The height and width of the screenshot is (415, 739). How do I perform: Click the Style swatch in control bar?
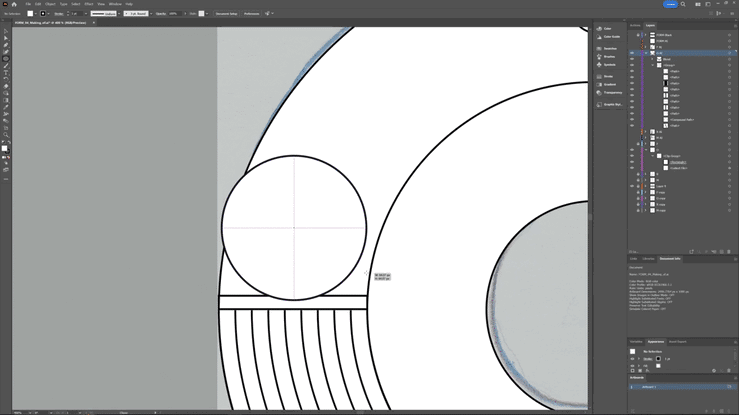point(201,14)
